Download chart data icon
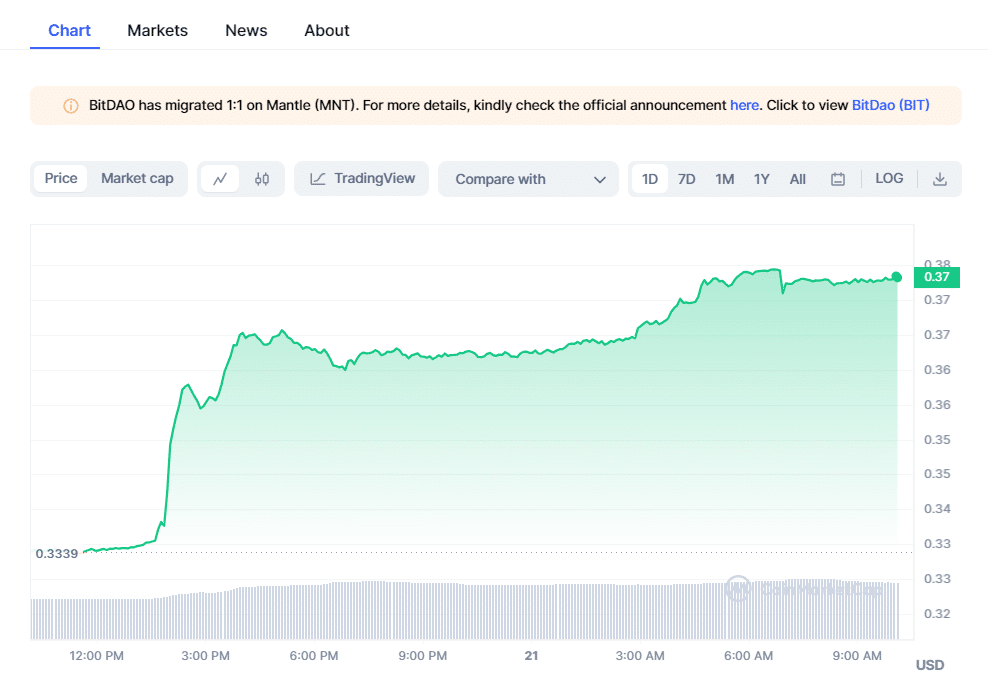The width and height of the screenshot is (988, 688). pos(939,179)
